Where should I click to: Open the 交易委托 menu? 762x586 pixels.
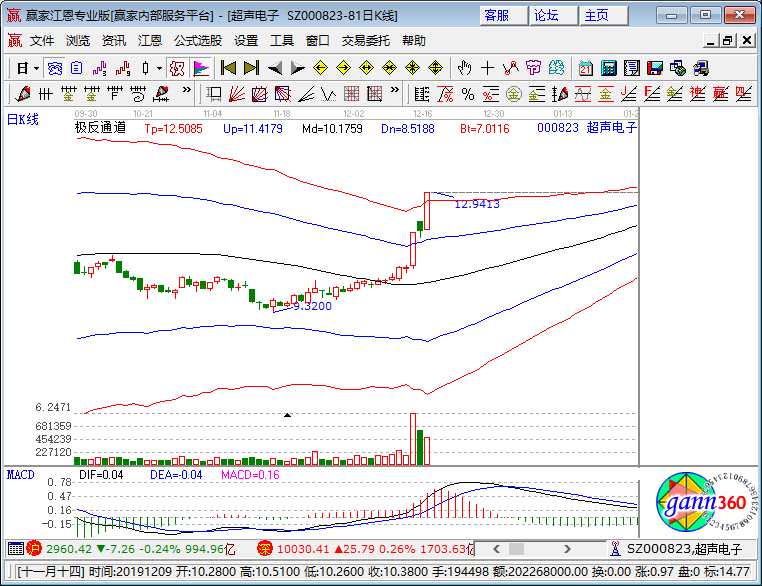click(365, 41)
